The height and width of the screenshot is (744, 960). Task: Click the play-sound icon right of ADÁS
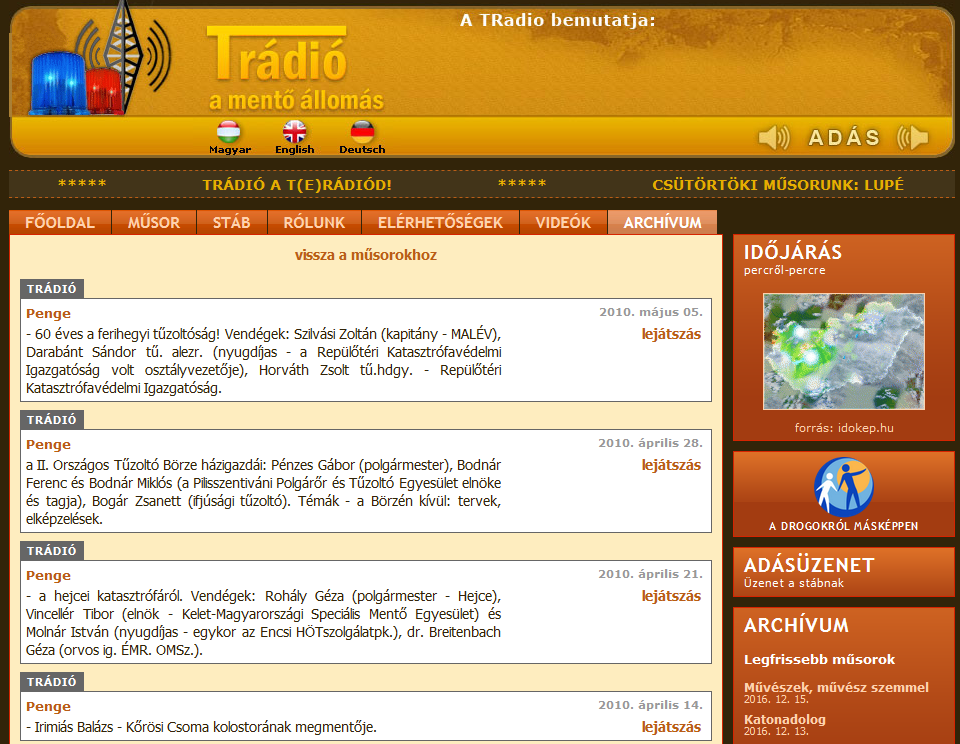point(913,137)
